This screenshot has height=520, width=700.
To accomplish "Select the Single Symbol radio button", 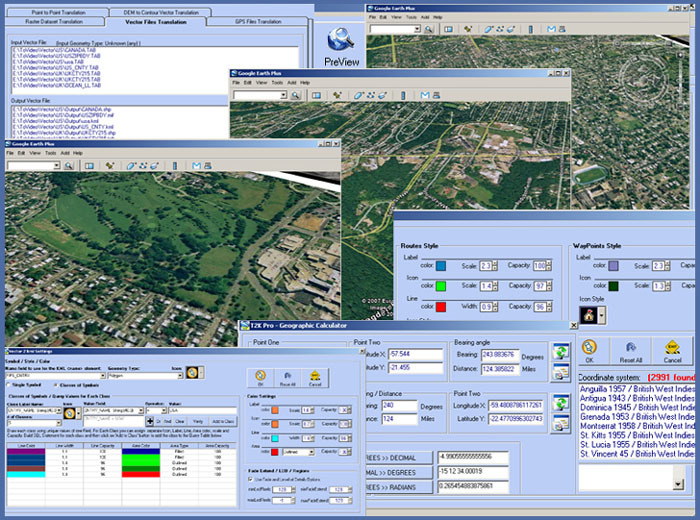I will (8, 385).
